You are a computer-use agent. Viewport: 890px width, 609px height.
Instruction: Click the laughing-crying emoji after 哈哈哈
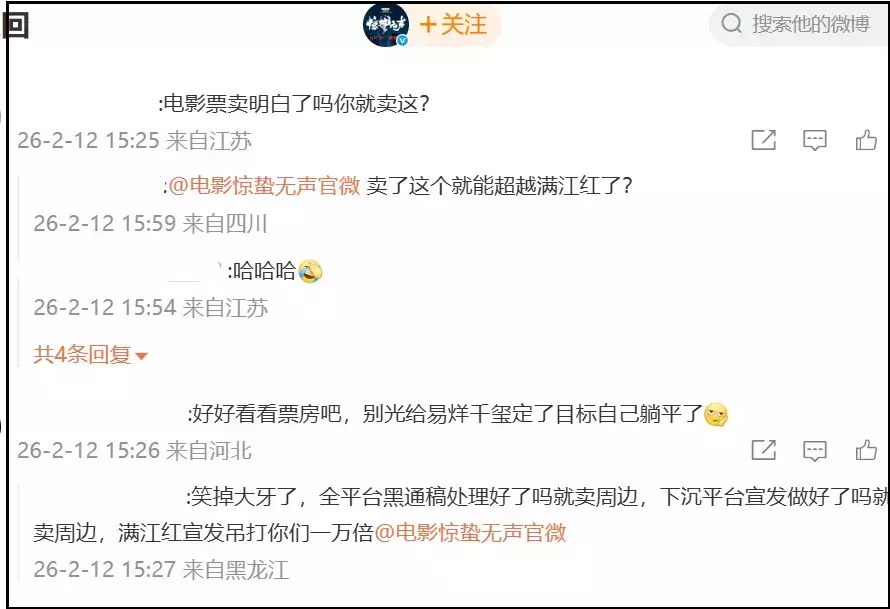tap(310, 271)
